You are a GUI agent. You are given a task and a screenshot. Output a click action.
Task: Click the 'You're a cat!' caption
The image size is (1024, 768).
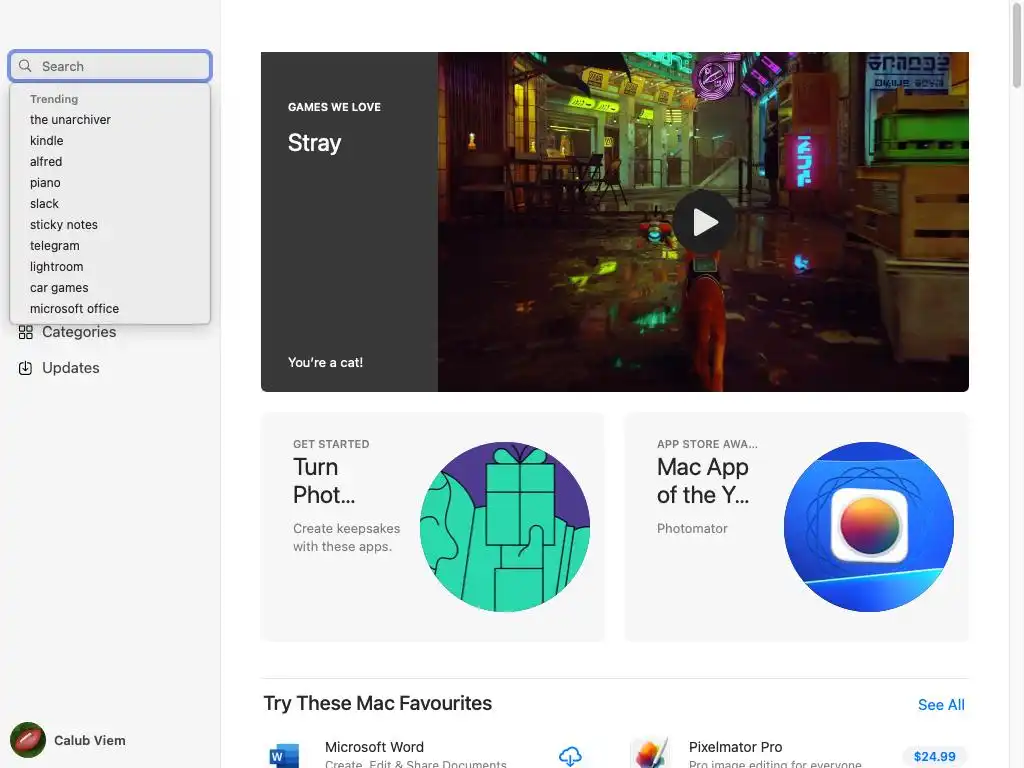325,362
